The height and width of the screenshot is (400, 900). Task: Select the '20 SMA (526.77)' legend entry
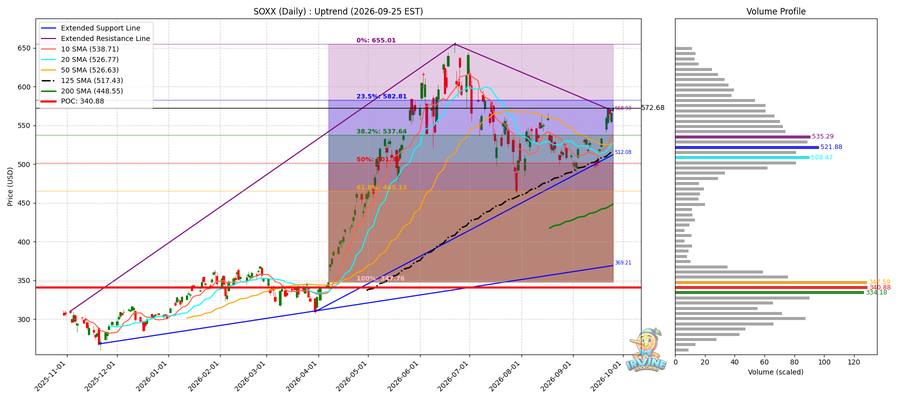pyautogui.click(x=88, y=59)
